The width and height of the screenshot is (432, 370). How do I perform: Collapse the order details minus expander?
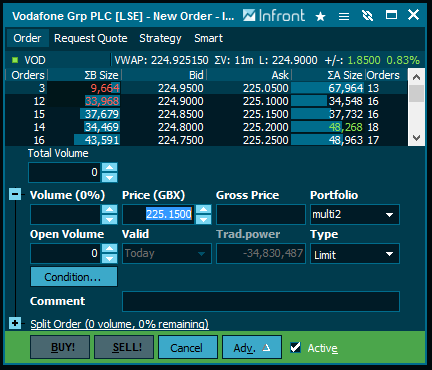click(15, 194)
